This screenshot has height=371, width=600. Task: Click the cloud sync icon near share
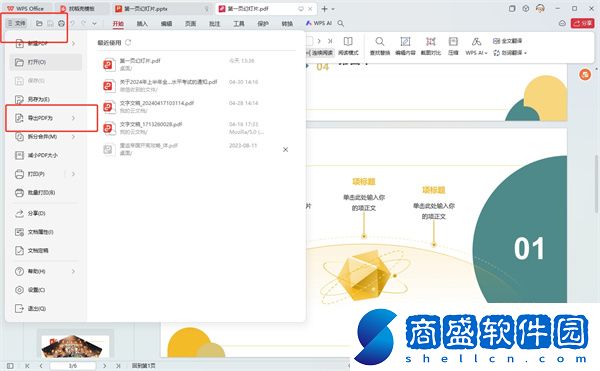[x=562, y=23]
